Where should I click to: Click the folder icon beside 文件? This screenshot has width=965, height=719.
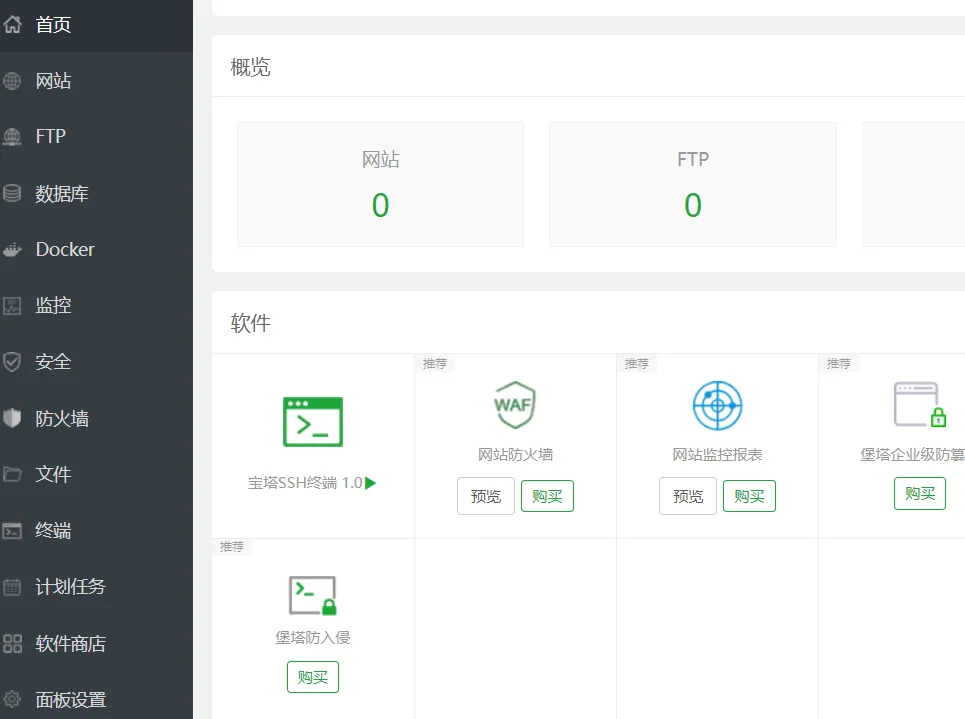(12, 474)
